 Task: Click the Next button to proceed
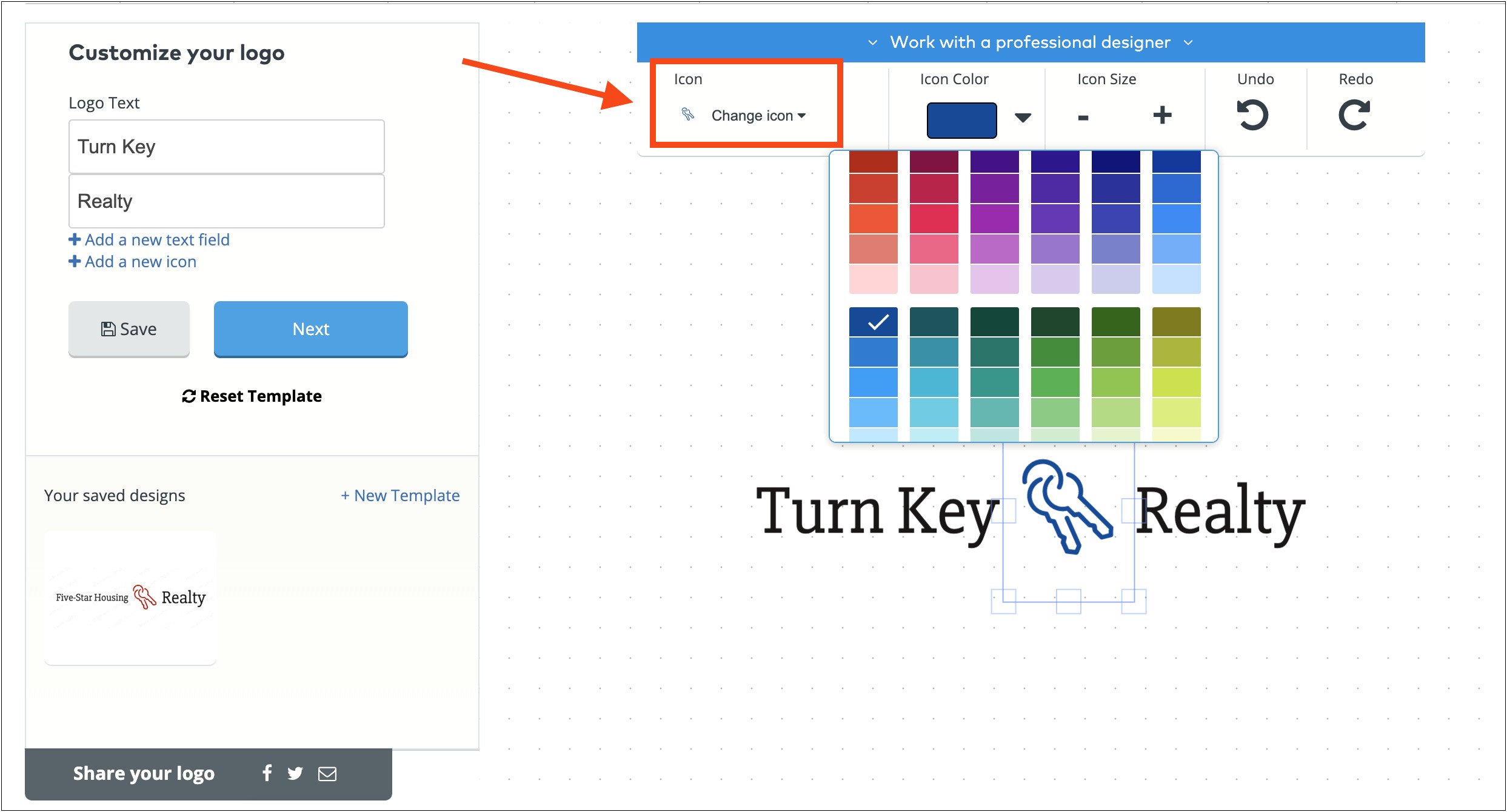310,329
